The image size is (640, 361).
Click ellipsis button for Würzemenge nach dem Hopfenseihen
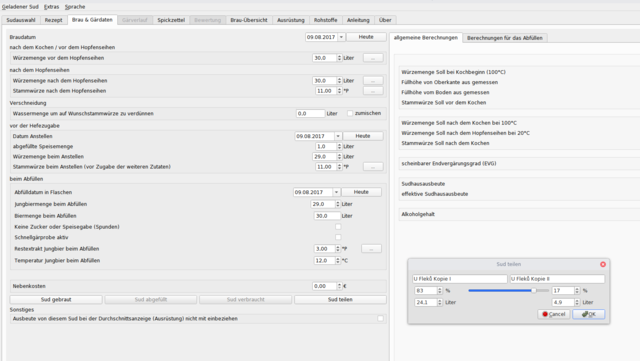tap(373, 80)
